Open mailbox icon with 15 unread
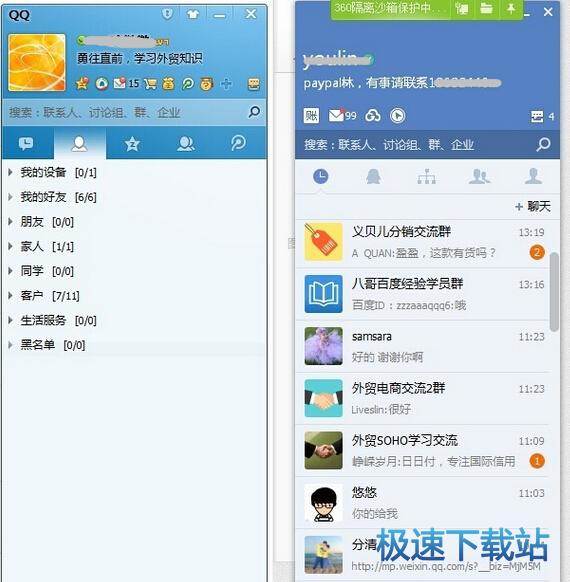 pos(126,84)
